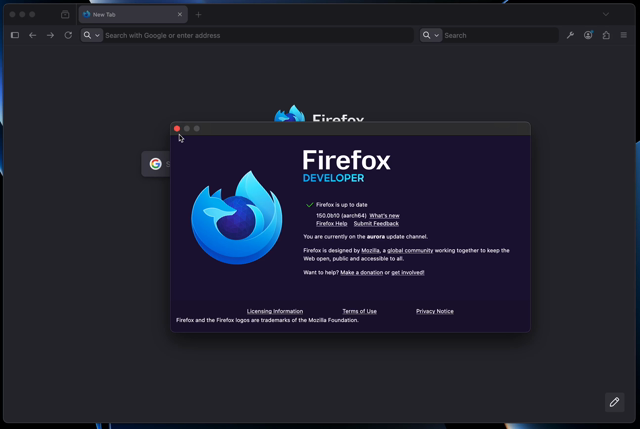Open the Firefox View icon in tab bar
The height and width of the screenshot is (429, 640).
coord(65,15)
